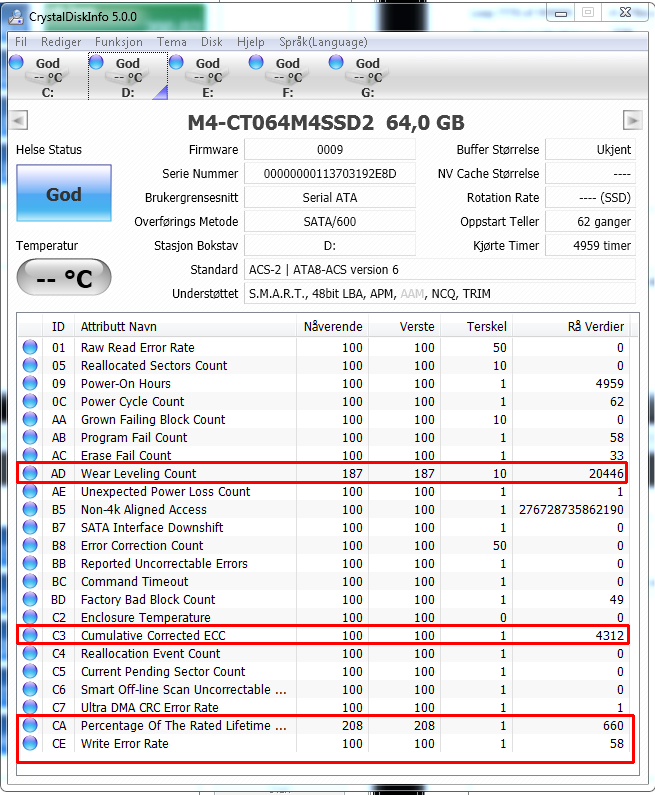The height and width of the screenshot is (795, 655).
Task: Open the Språk(Language) menu
Action: [323, 42]
